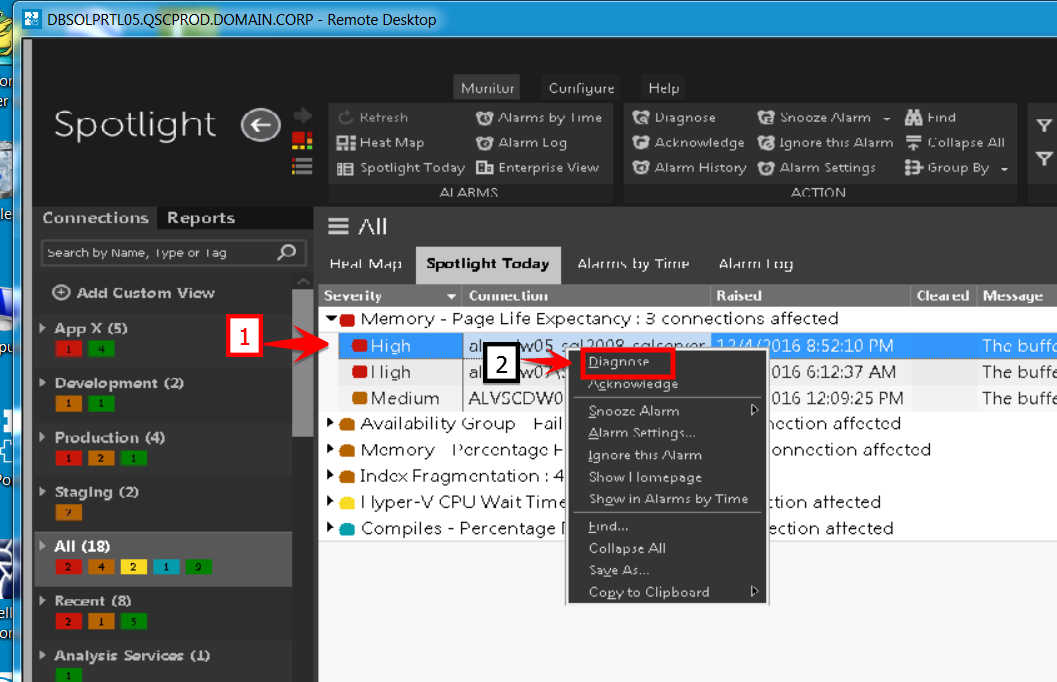Switch to the Reports panel tab
The image size is (1057, 682).
click(x=201, y=218)
